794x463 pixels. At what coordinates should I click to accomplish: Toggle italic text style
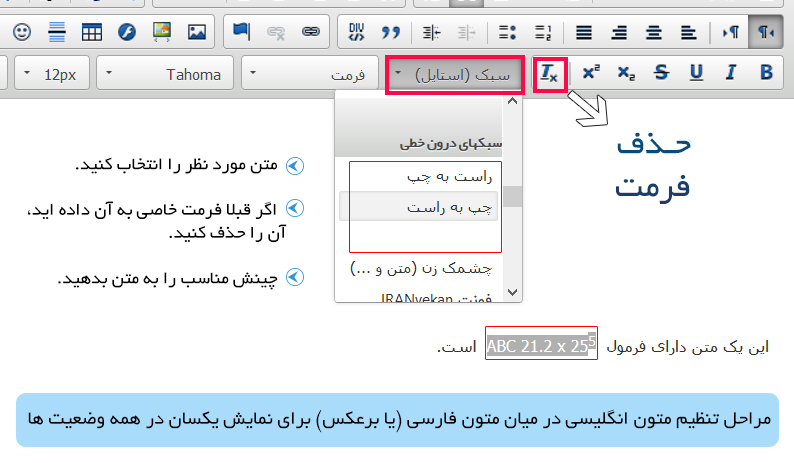point(731,74)
